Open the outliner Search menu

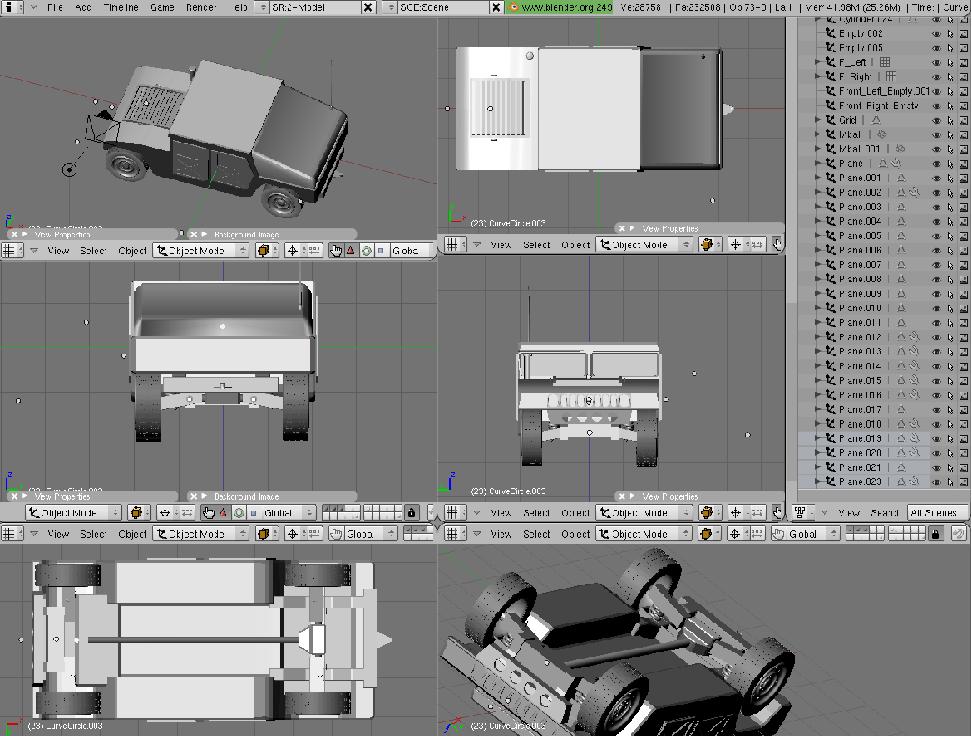(x=884, y=513)
